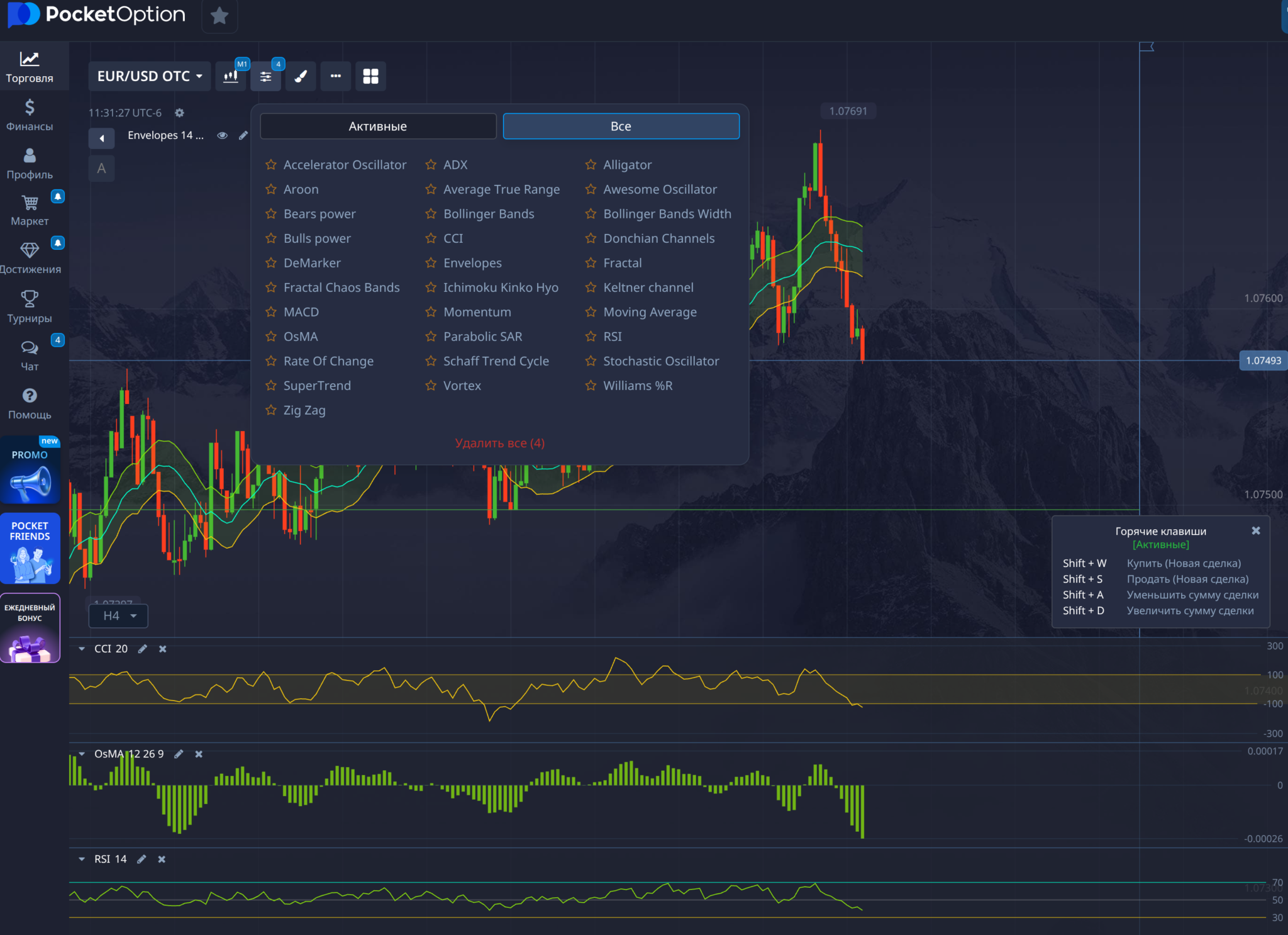Screen dimensions: 1288x935
Task: Favorite the MACD indicator star
Action: pos(271,312)
